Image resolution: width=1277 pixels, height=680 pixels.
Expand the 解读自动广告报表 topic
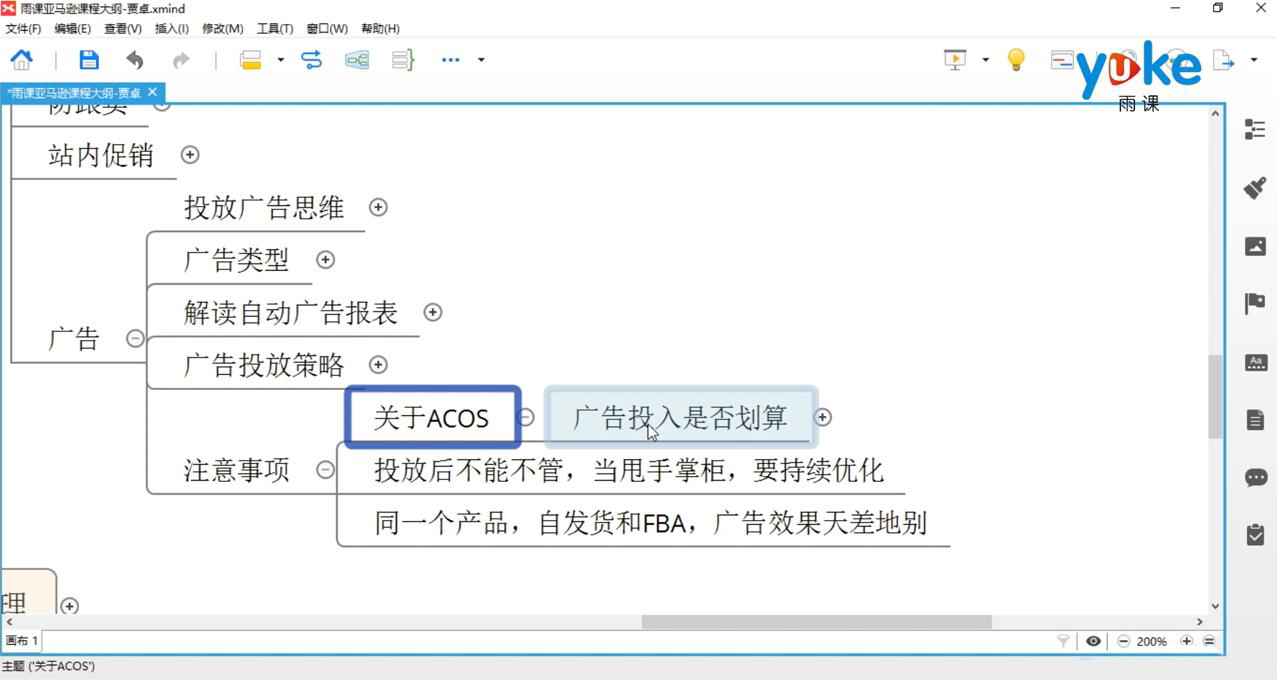tap(432, 312)
